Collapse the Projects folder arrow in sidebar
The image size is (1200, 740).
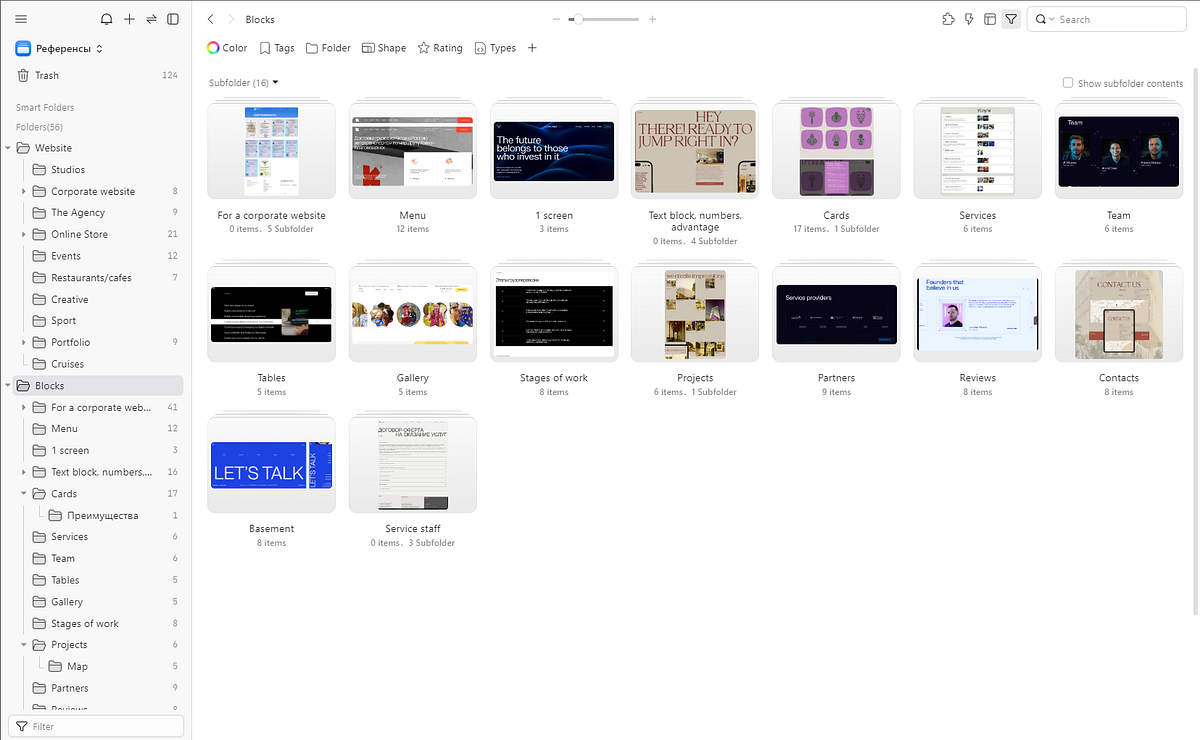click(x=25, y=645)
